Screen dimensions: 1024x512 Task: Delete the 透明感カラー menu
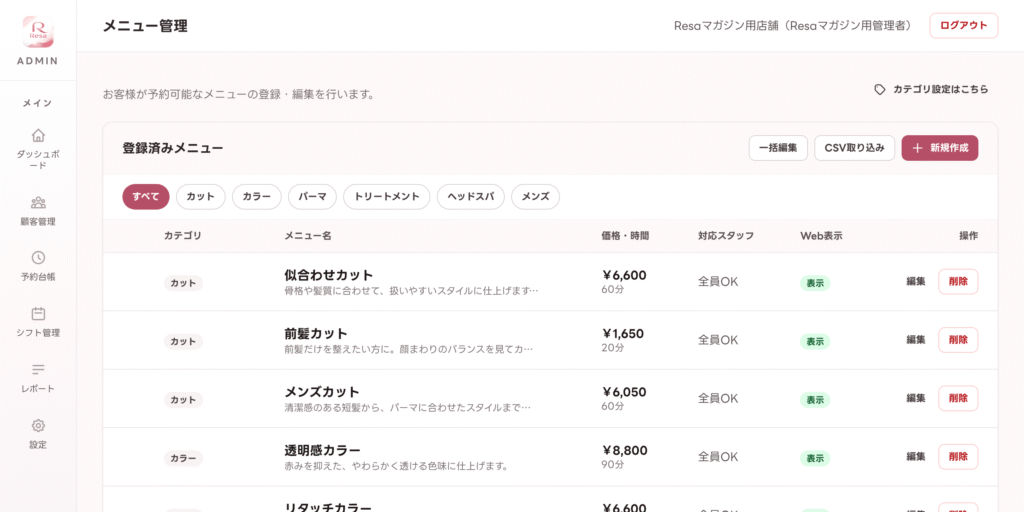click(958, 456)
